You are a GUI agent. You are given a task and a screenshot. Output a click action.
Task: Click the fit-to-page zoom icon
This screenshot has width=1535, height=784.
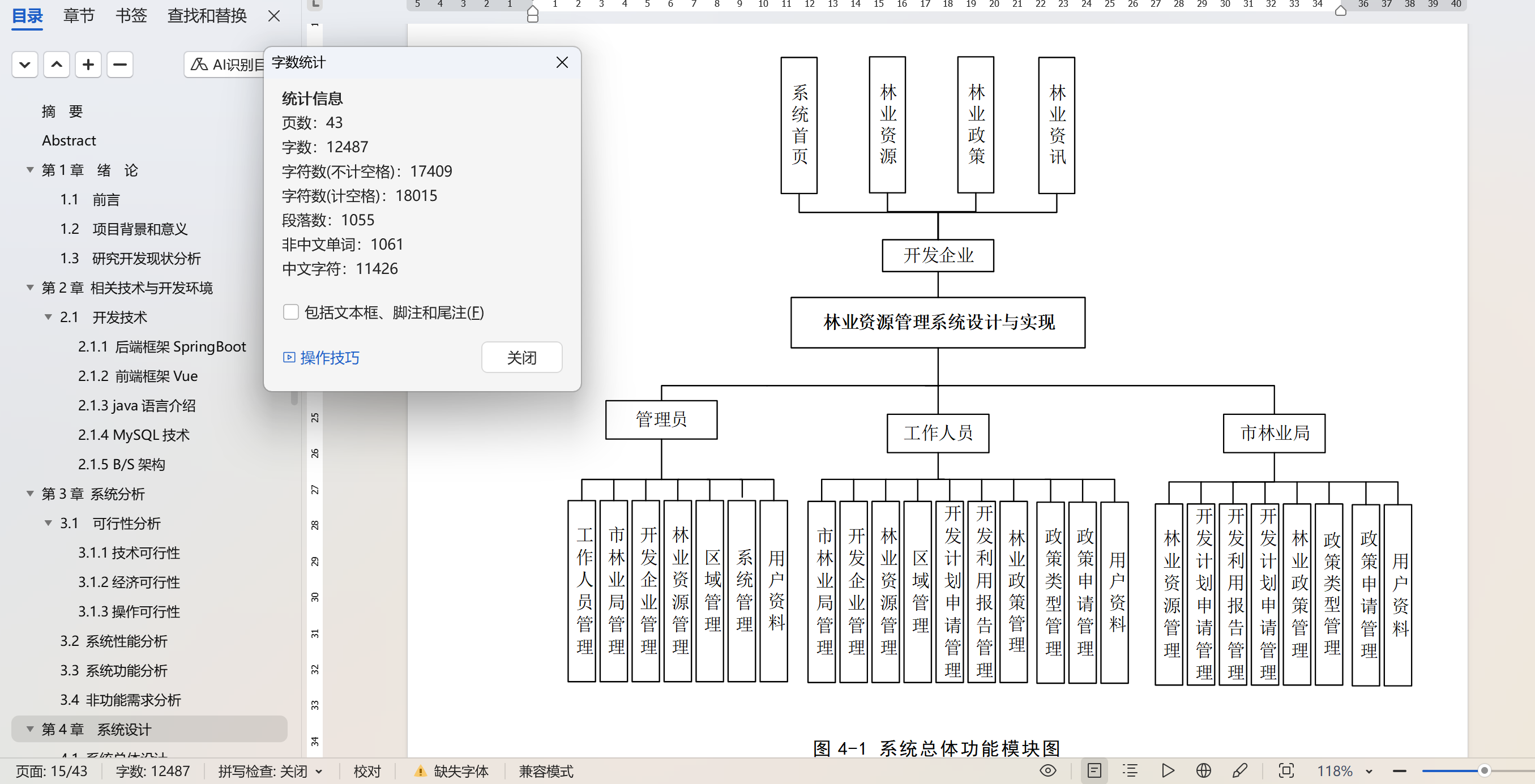point(1286,771)
